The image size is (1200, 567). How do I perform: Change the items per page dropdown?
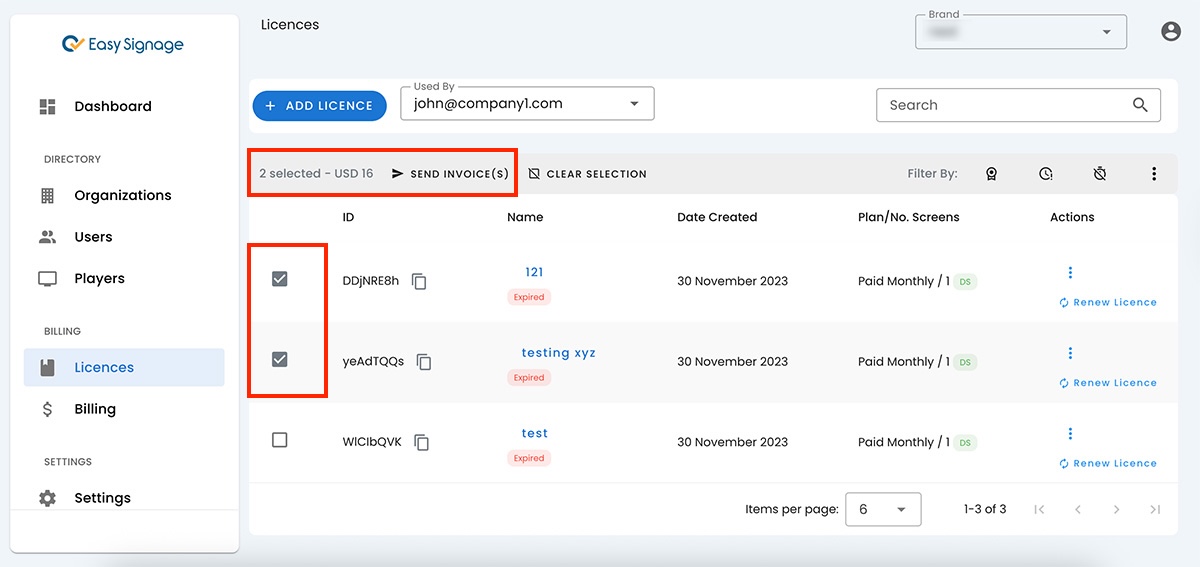(883, 509)
